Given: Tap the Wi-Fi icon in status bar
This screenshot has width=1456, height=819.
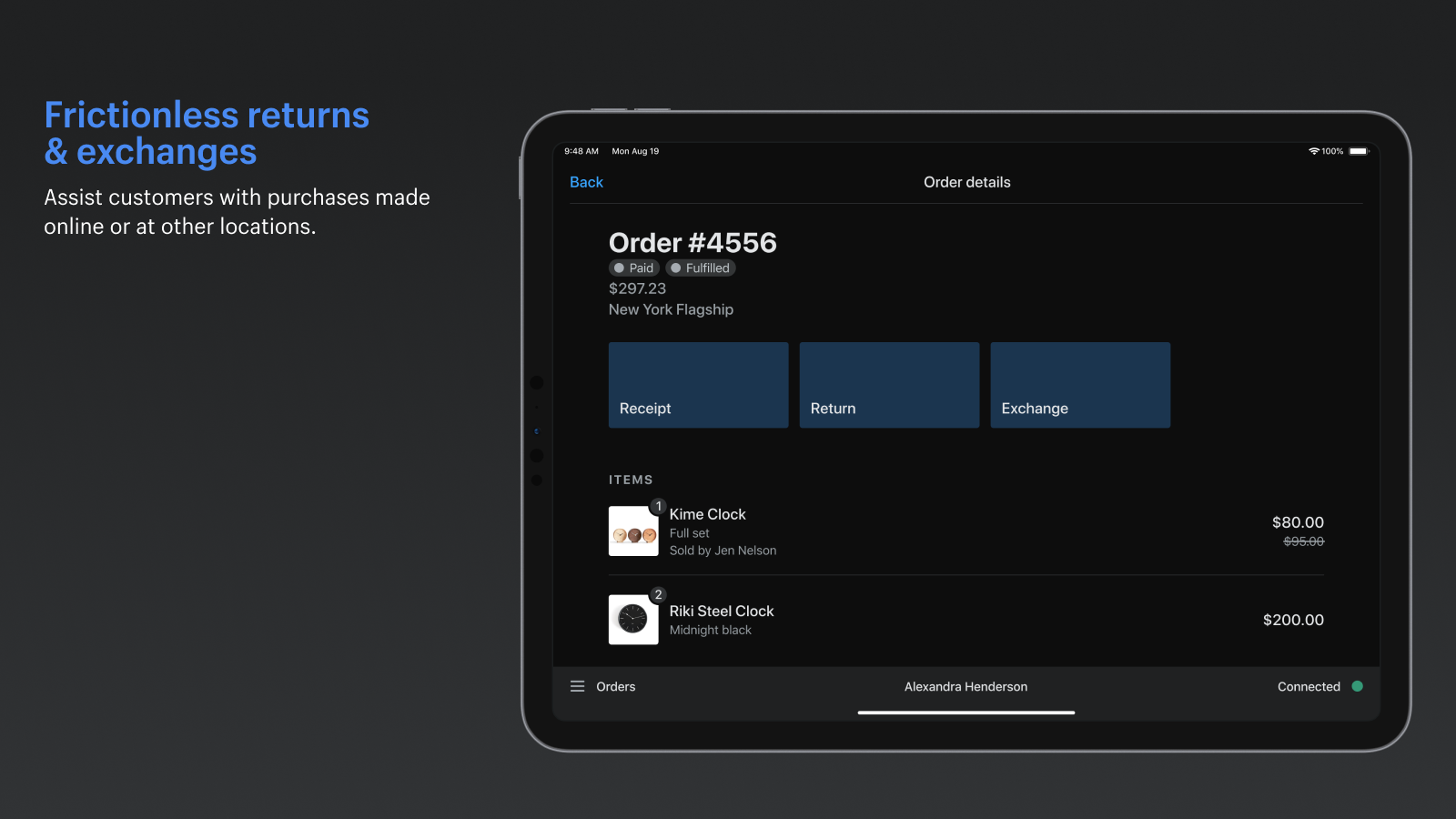Looking at the screenshot, I should click(x=1313, y=151).
